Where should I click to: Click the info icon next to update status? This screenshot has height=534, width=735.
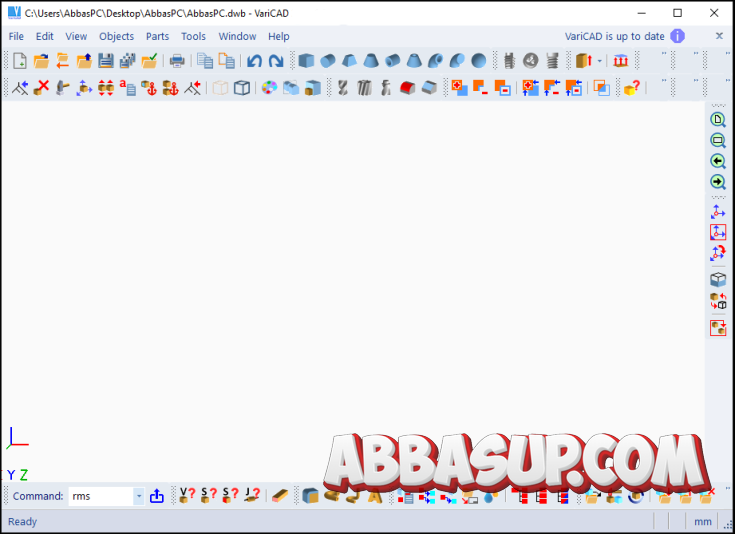[x=677, y=36]
